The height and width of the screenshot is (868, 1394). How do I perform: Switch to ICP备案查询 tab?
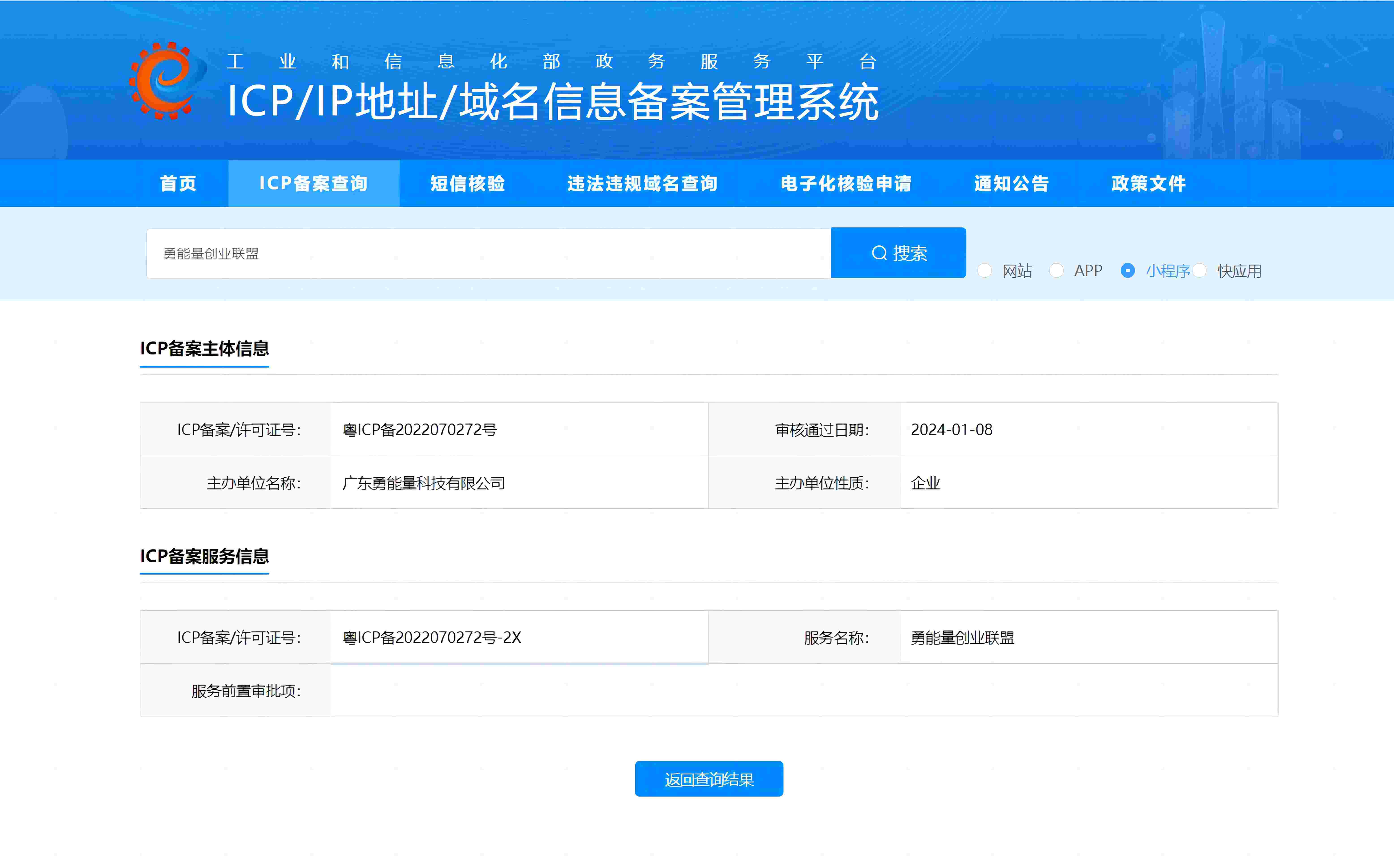pyautogui.click(x=313, y=184)
